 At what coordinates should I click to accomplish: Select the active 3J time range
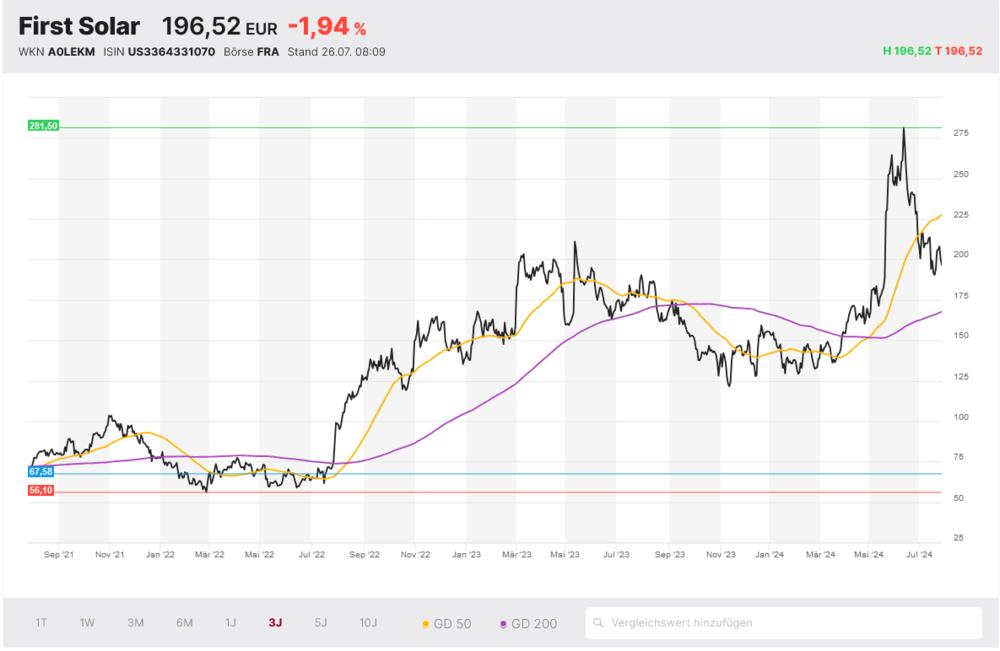click(276, 622)
